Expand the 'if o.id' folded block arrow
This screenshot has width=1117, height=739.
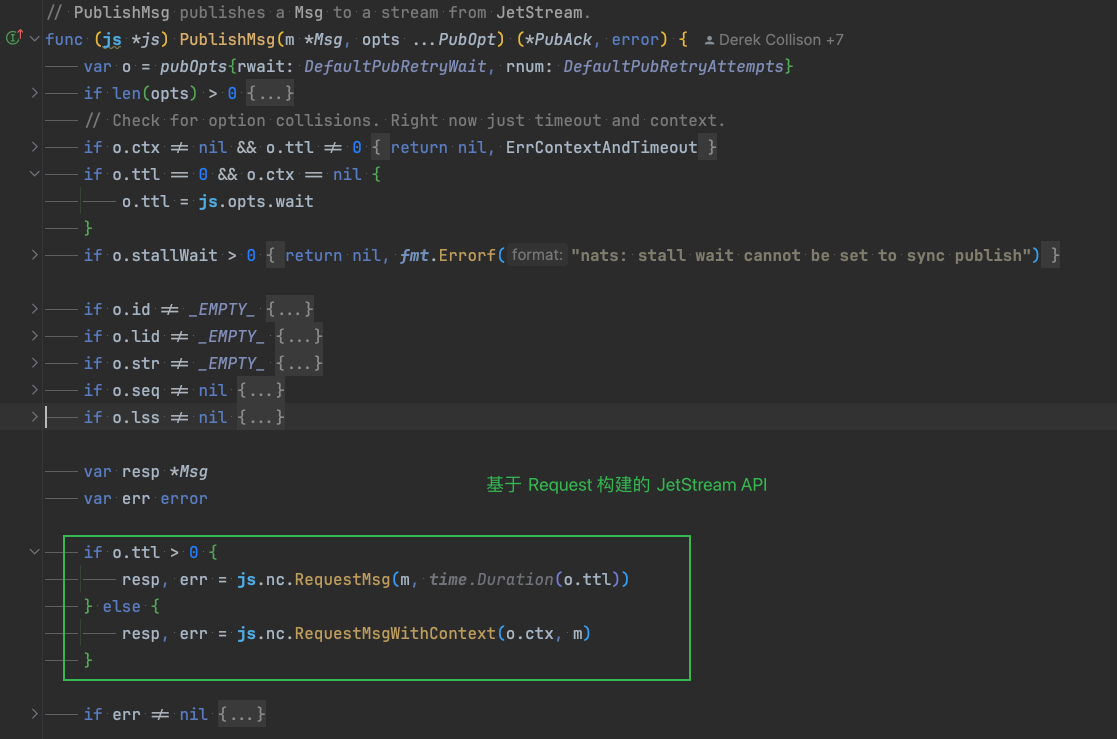(36, 309)
